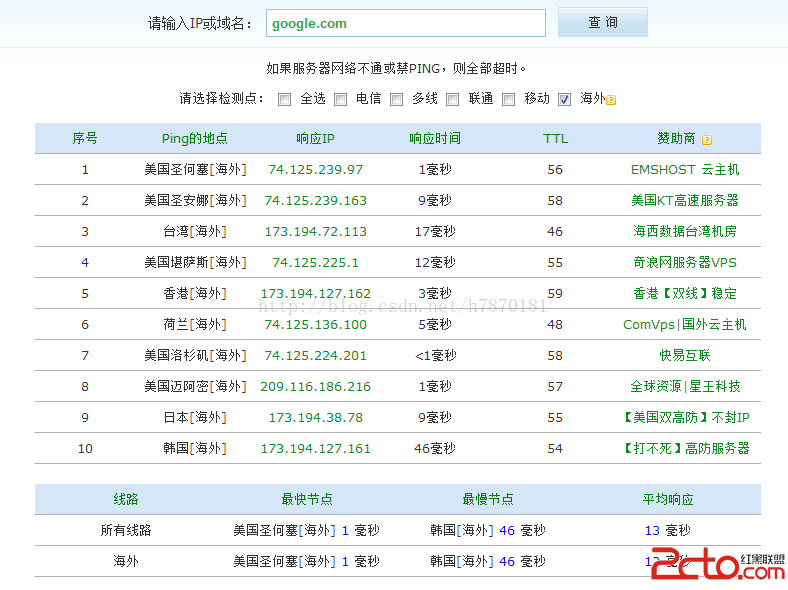This screenshot has width=788, height=590.
Task: Click the 美国堪萨斯[海外] location cell
Action: click(x=195, y=263)
